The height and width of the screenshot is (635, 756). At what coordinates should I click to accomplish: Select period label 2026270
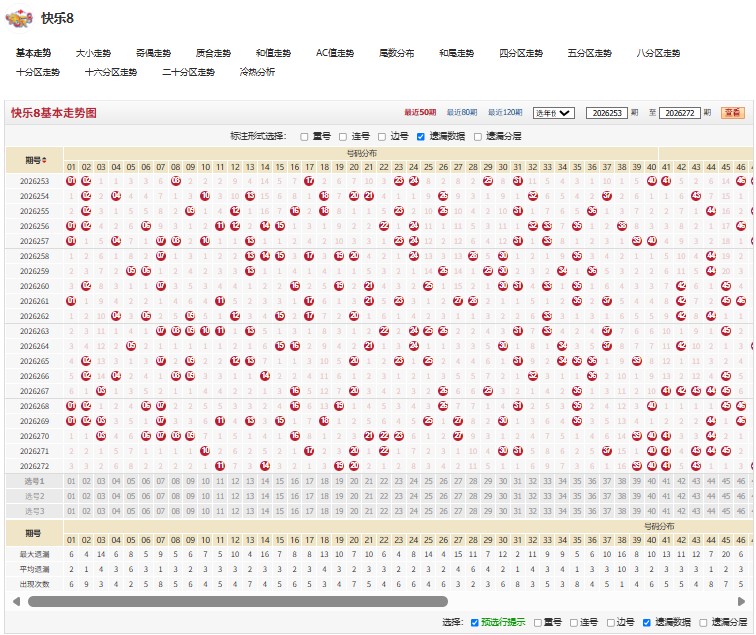click(34, 436)
